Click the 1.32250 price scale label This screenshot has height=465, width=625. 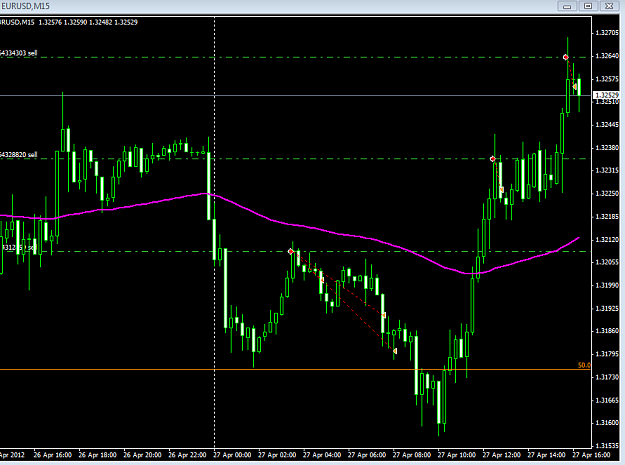(607, 194)
